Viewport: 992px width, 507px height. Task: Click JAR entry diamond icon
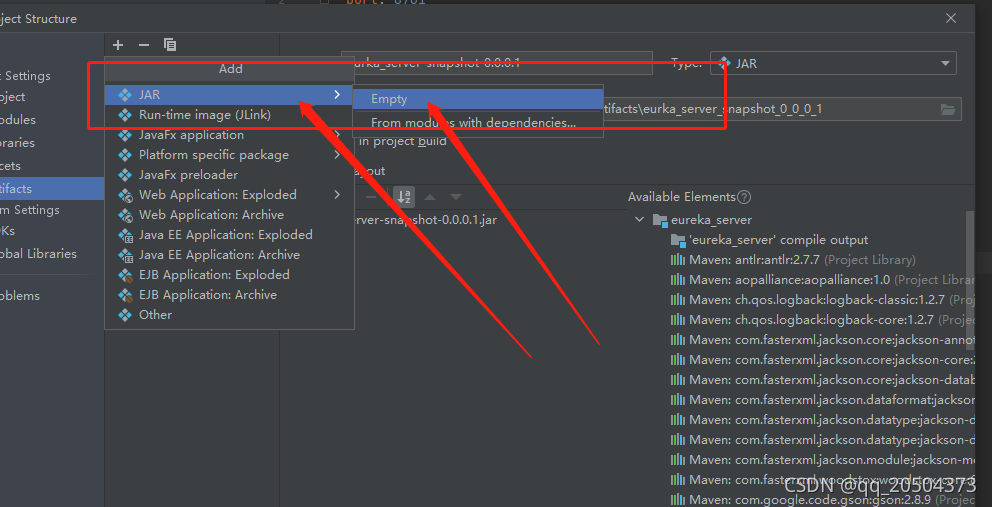click(125, 95)
